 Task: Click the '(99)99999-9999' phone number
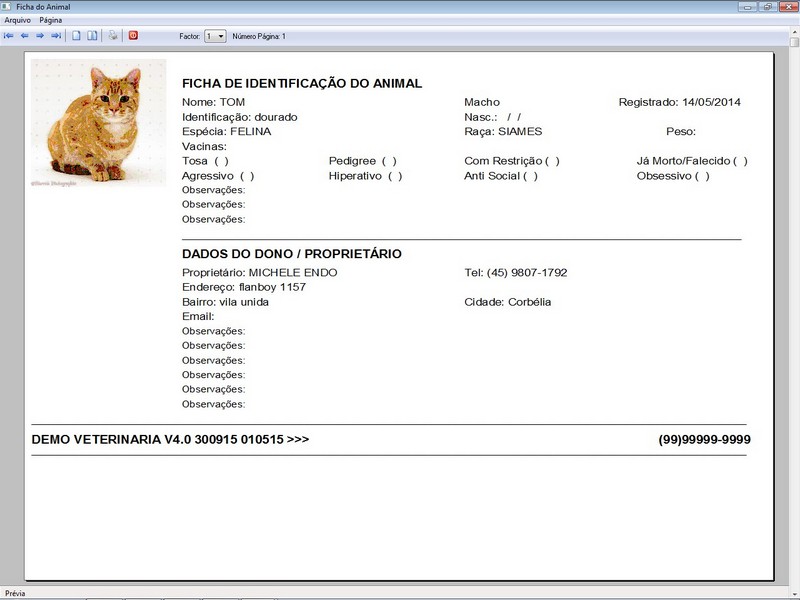click(705, 439)
